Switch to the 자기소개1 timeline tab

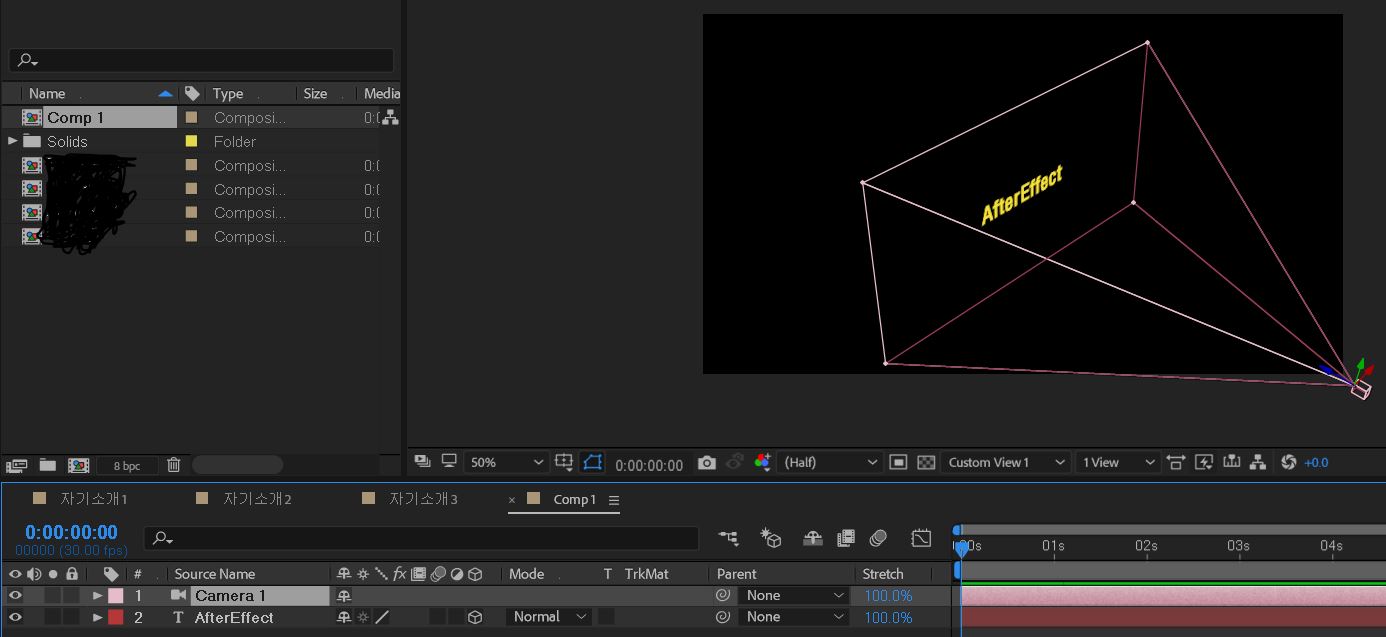[94, 499]
